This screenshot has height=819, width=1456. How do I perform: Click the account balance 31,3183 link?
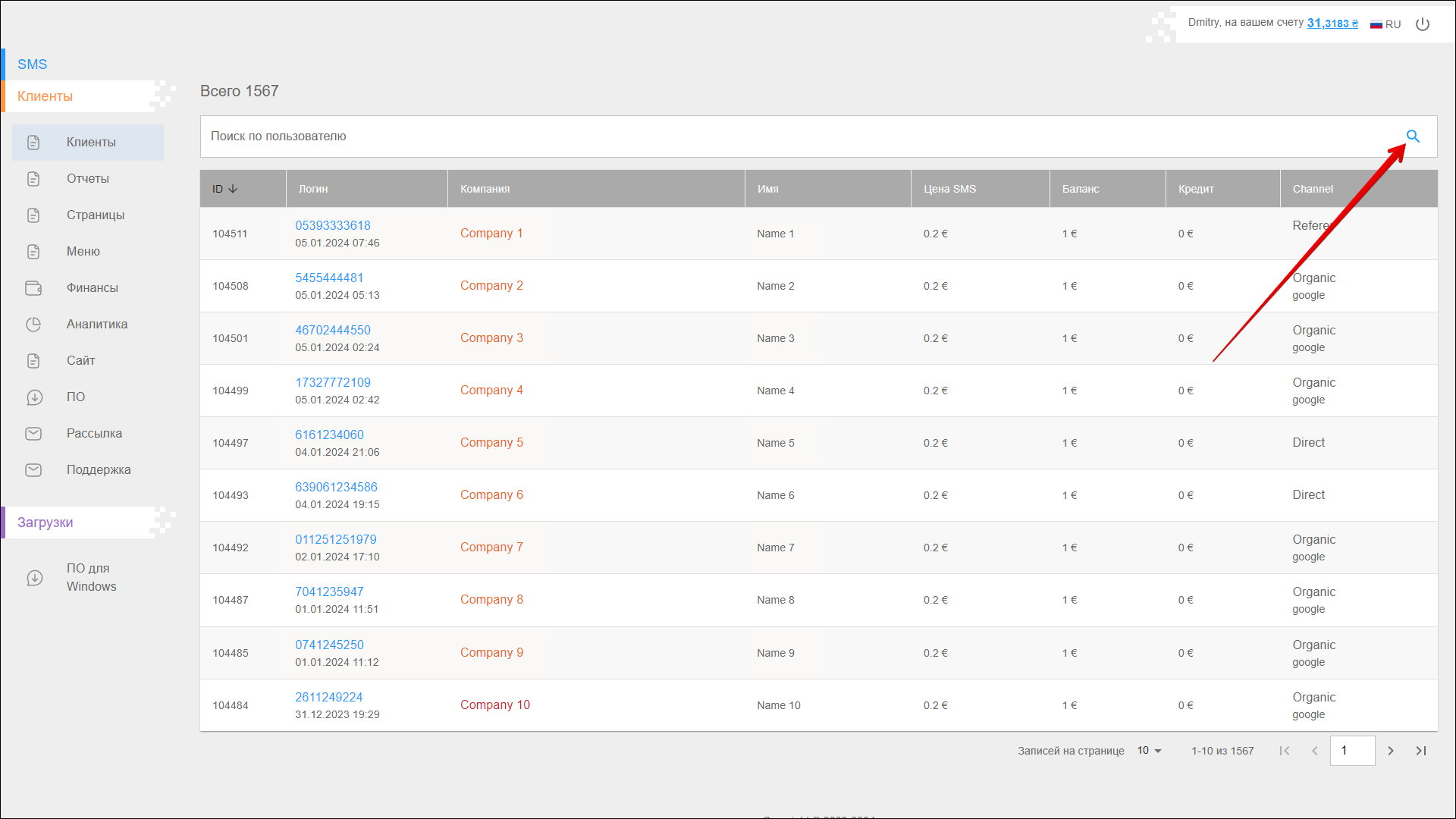1332,24
